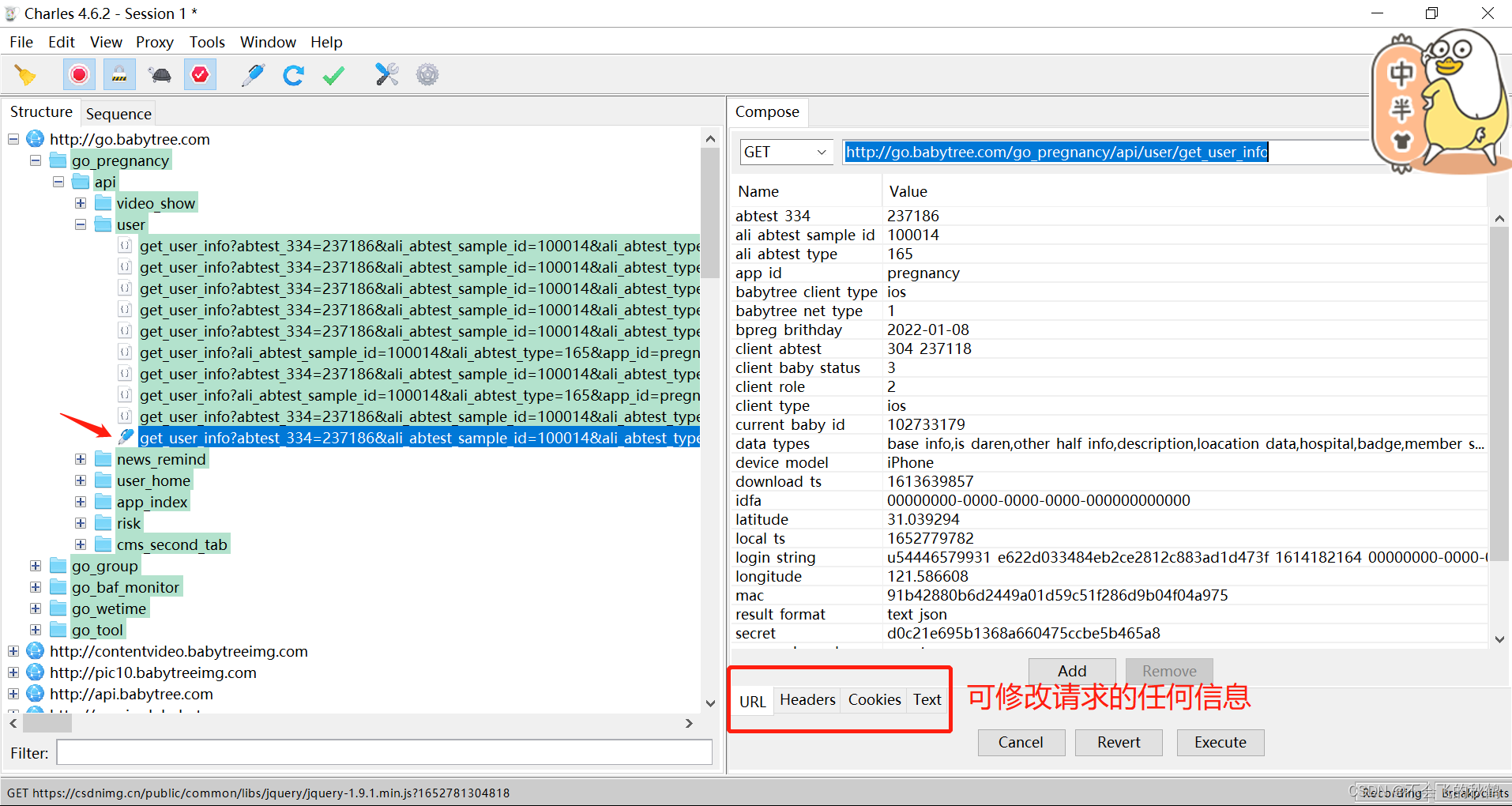Click the Revert button

pyautogui.click(x=1119, y=742)
